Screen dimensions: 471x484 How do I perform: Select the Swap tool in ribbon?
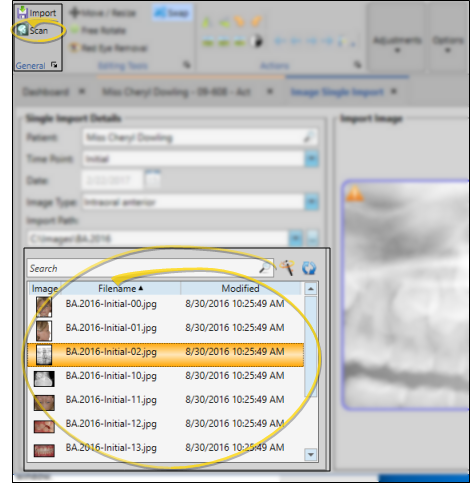(x=172, y=13)
